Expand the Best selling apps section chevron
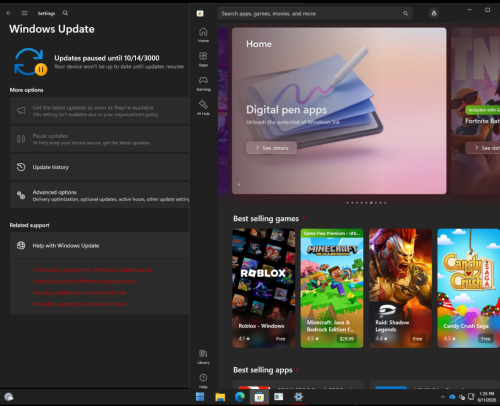The height and width of the screenshot is (406, 500). tap(297, 370)
